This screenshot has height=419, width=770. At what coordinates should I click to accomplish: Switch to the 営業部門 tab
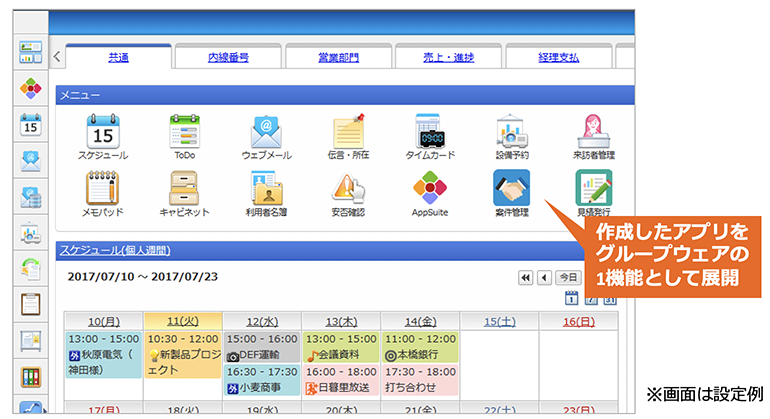tap(338, 57)
